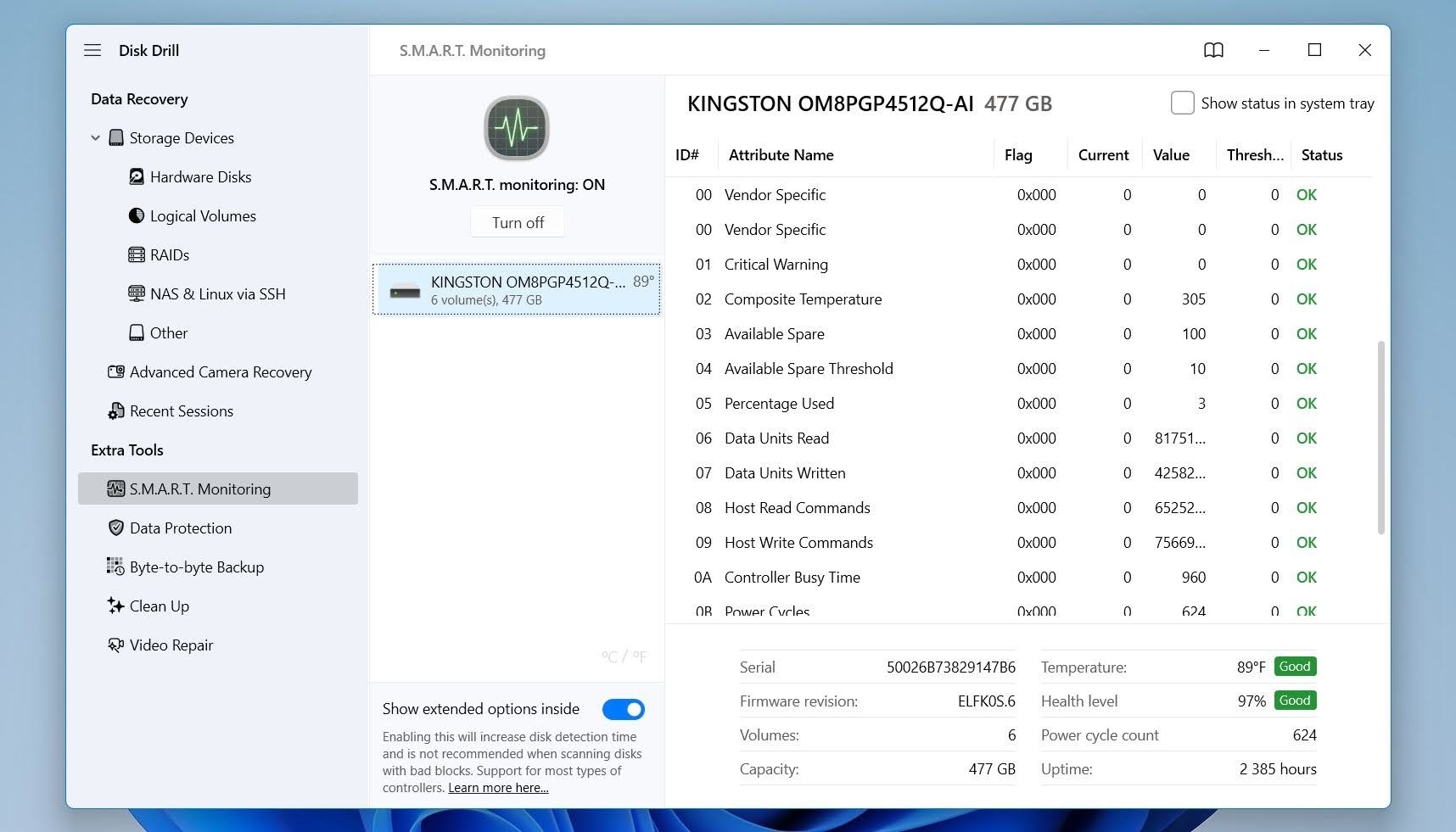Collapse the Storage Devices tree
1456x832 pixels.
coord(95,138)
